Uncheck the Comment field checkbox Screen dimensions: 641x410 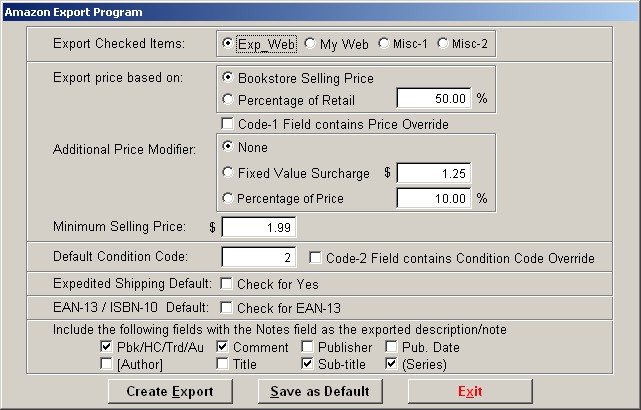coord(222,347)
